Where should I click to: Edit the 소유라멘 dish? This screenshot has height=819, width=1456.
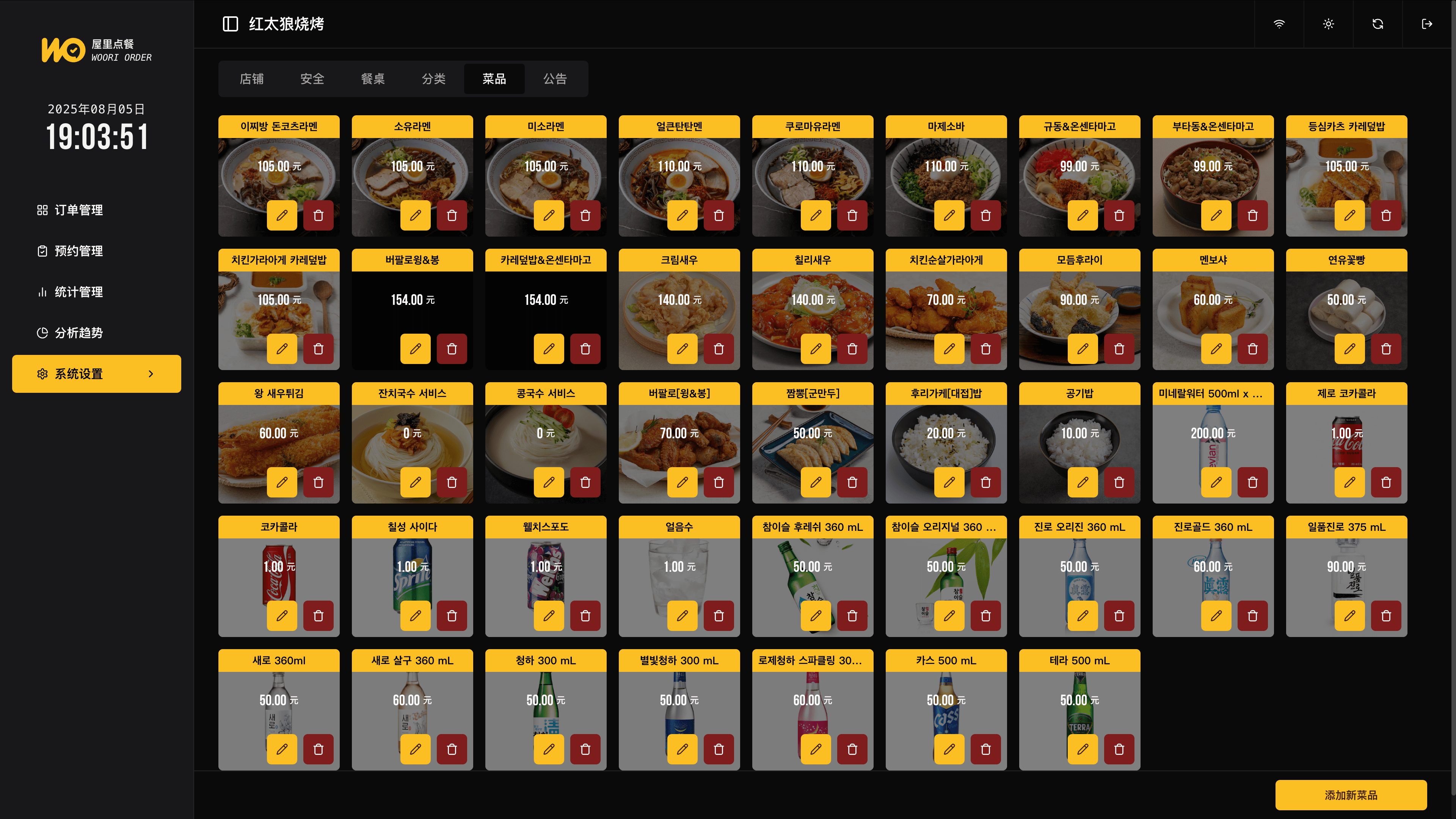click(416, 215)
